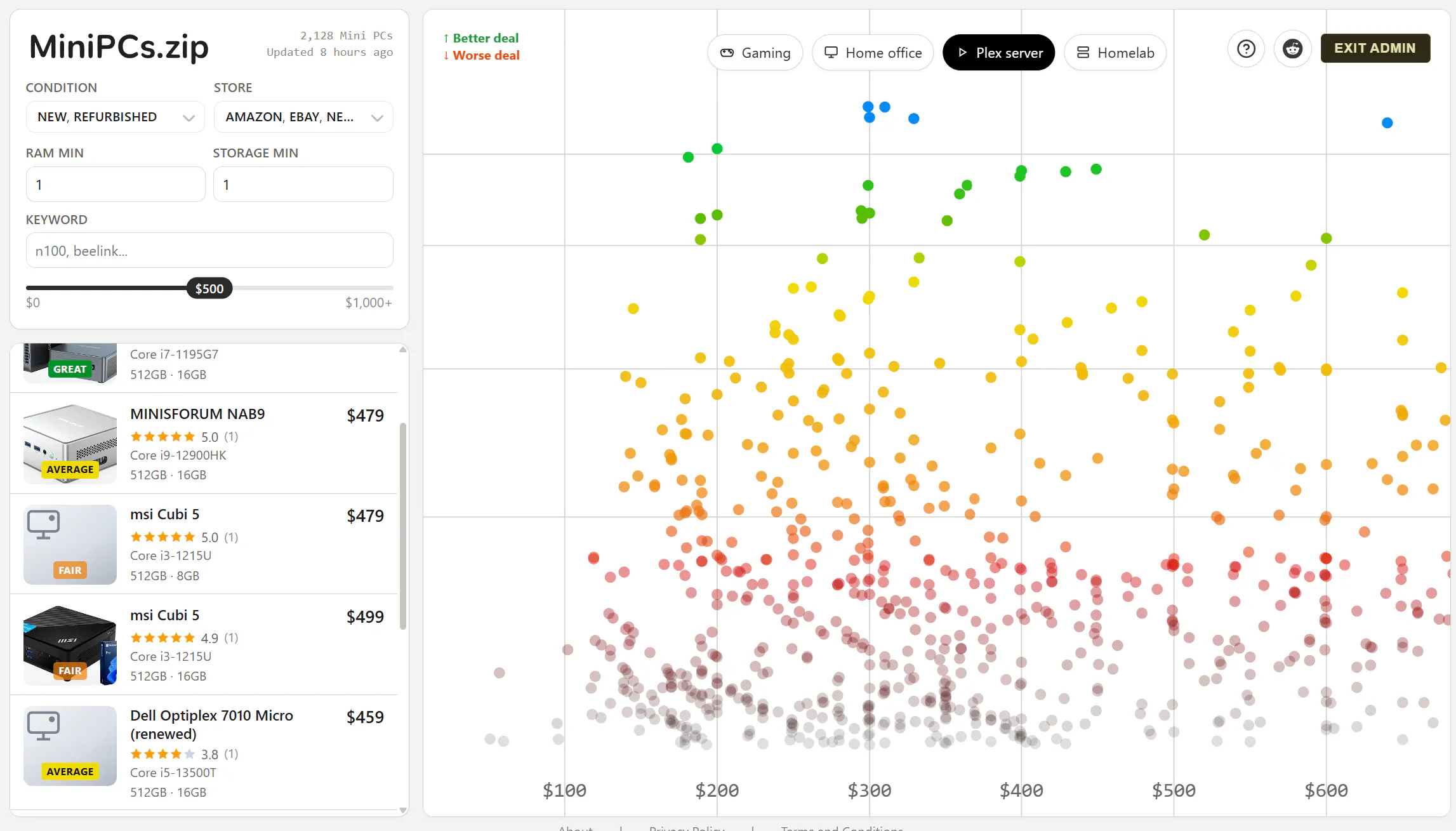Screen dimensions: 1456x831
Task: Open the Dell Optiplex placeholder monitor thumbnail
Action: (70, 746)
